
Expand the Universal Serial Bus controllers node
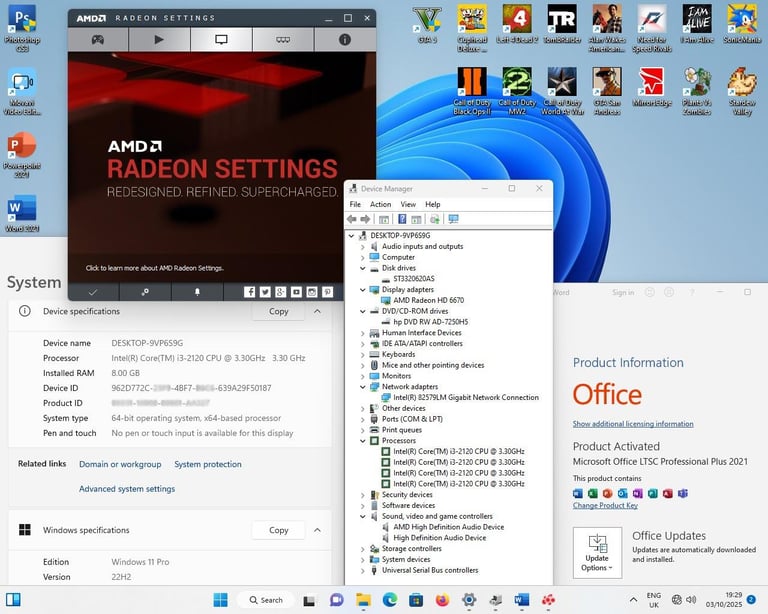(363, 570)
